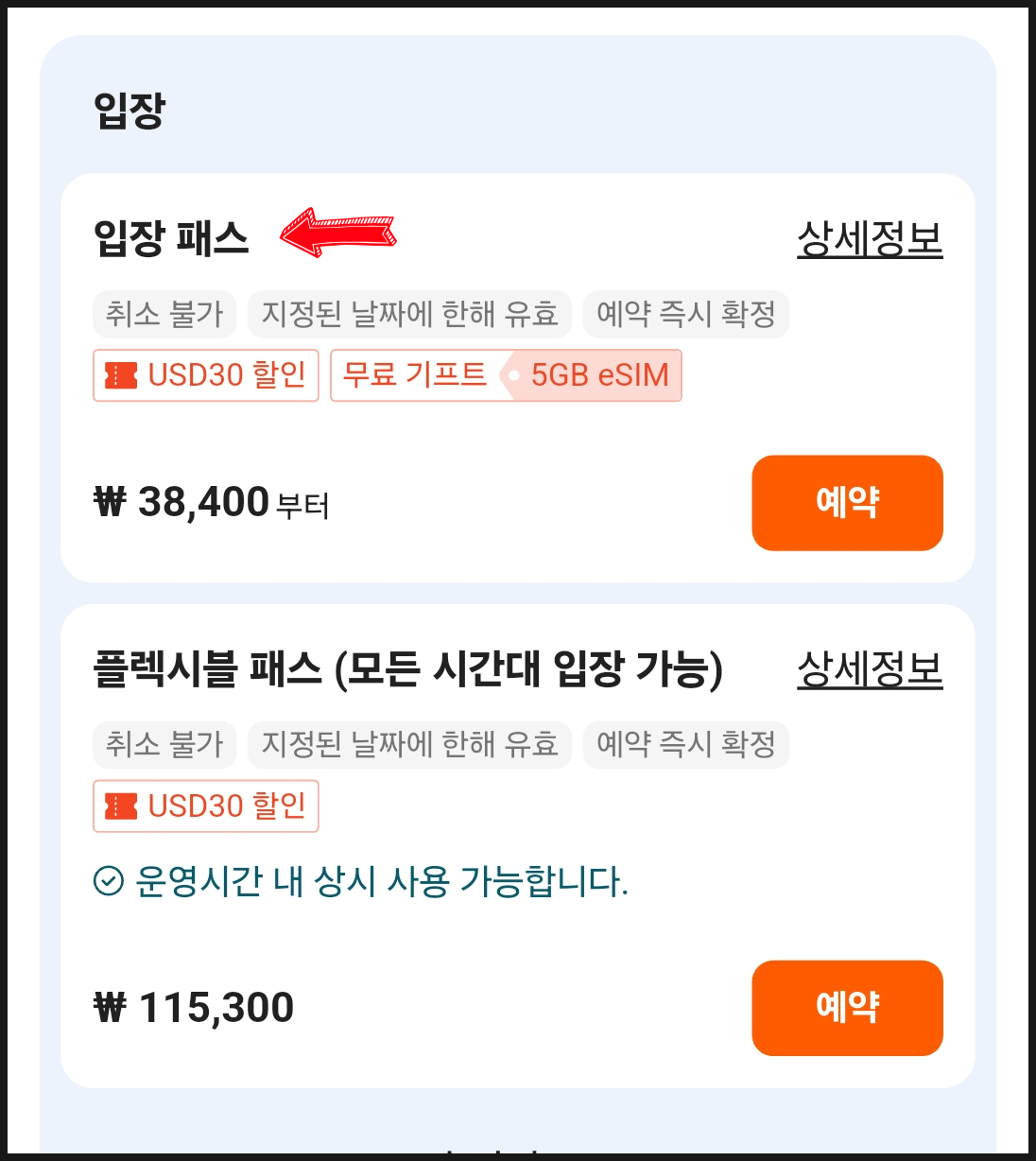The height and width of the screenshot is (1161, 1036).
Task: Select the 무료 기프트 label
Action: pyautogui.click(x=414, y=375)
